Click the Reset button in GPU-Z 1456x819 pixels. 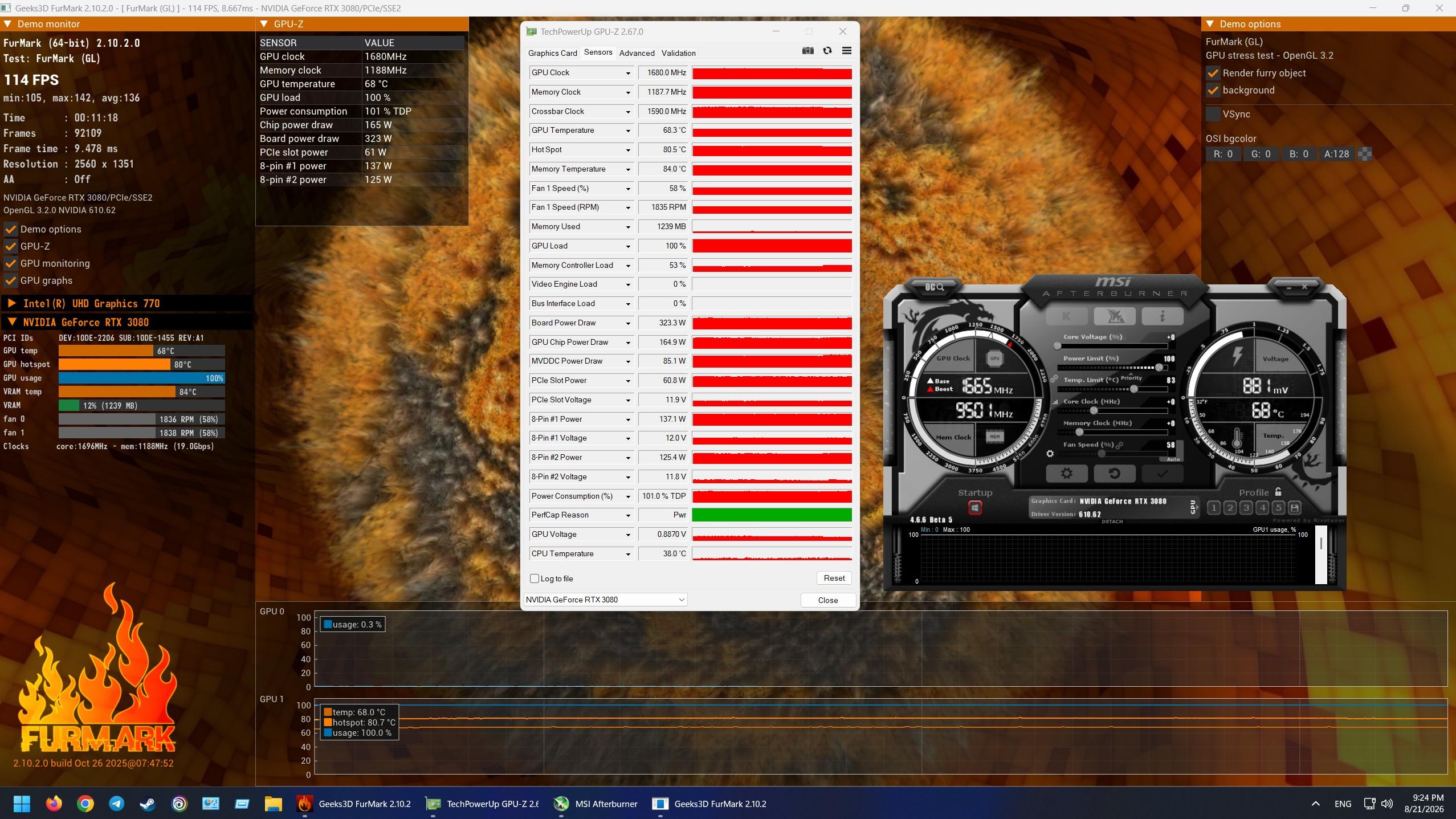[834, 578]
